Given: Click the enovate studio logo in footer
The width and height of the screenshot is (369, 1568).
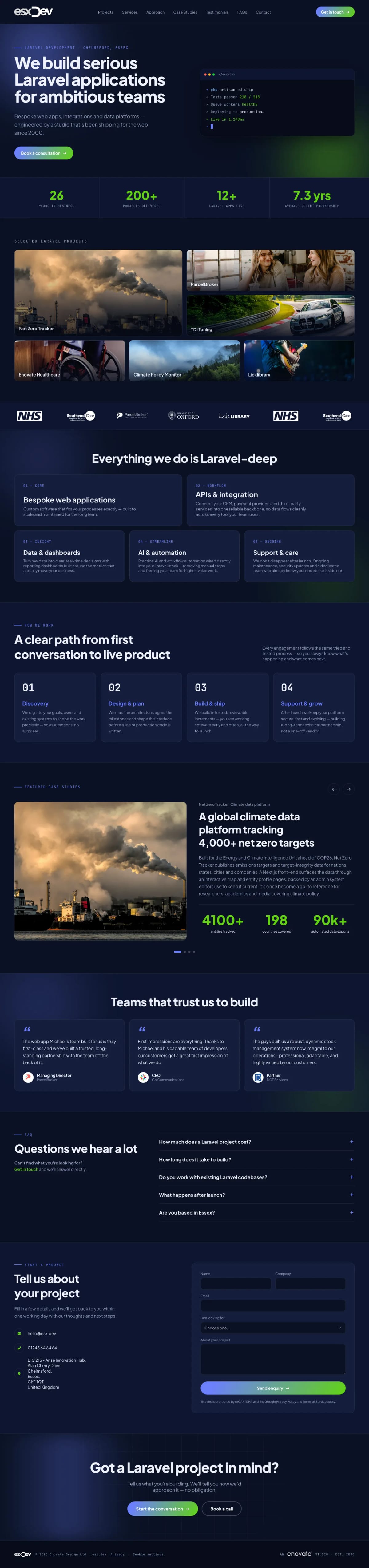Looking at the screenshot, I should coord(299,1554).
